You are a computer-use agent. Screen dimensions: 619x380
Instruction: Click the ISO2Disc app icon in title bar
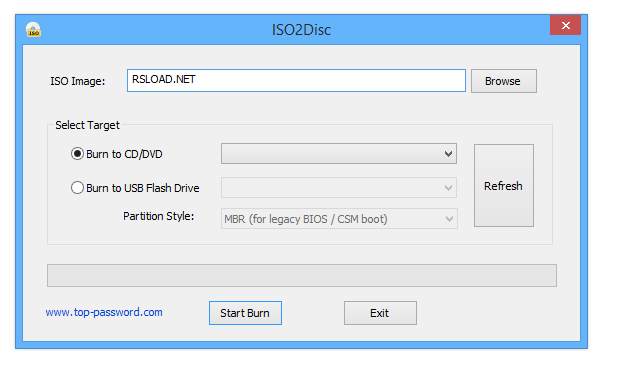34,30
